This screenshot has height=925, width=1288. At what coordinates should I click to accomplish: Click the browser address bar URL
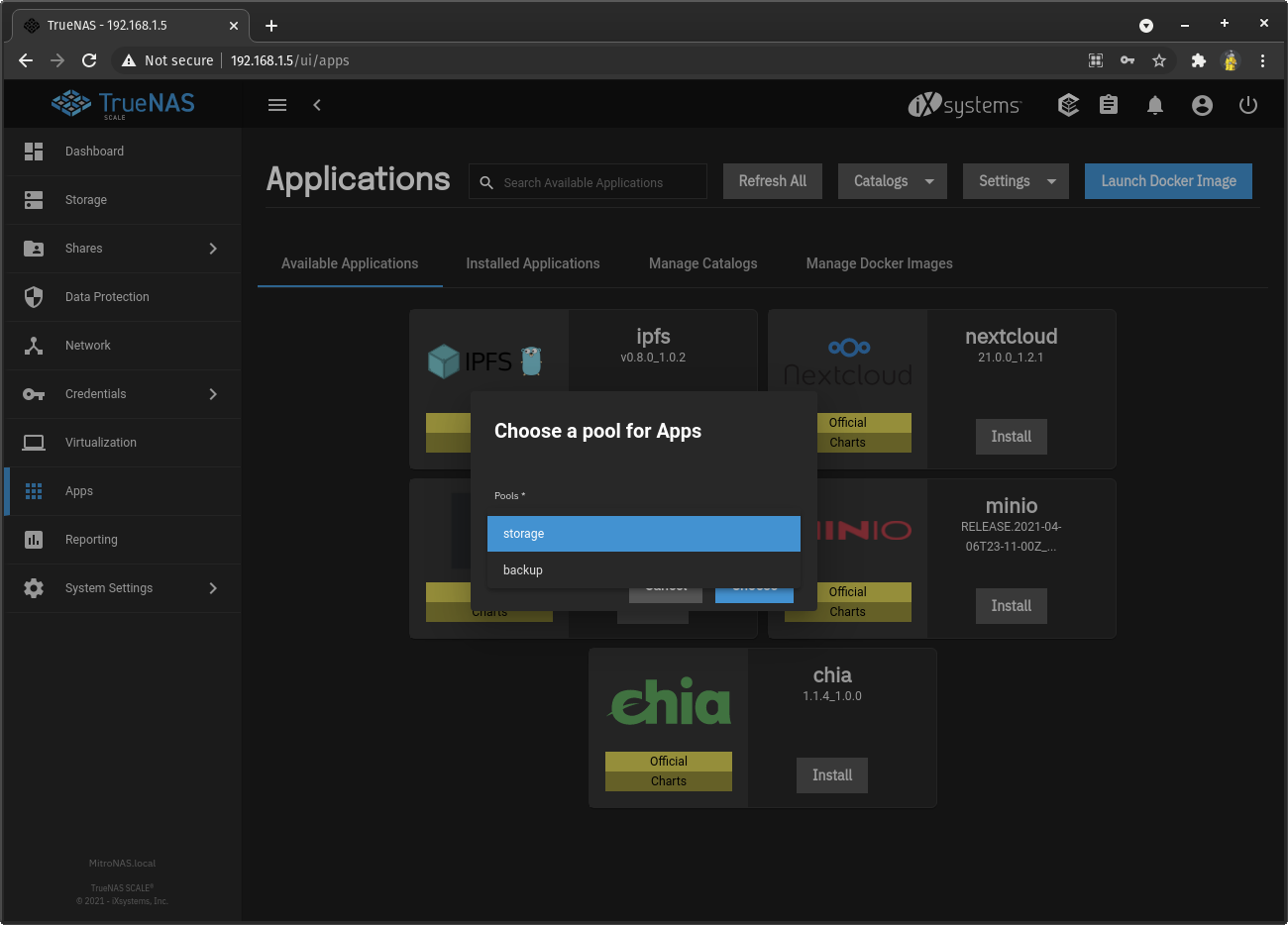pos(290,60)
